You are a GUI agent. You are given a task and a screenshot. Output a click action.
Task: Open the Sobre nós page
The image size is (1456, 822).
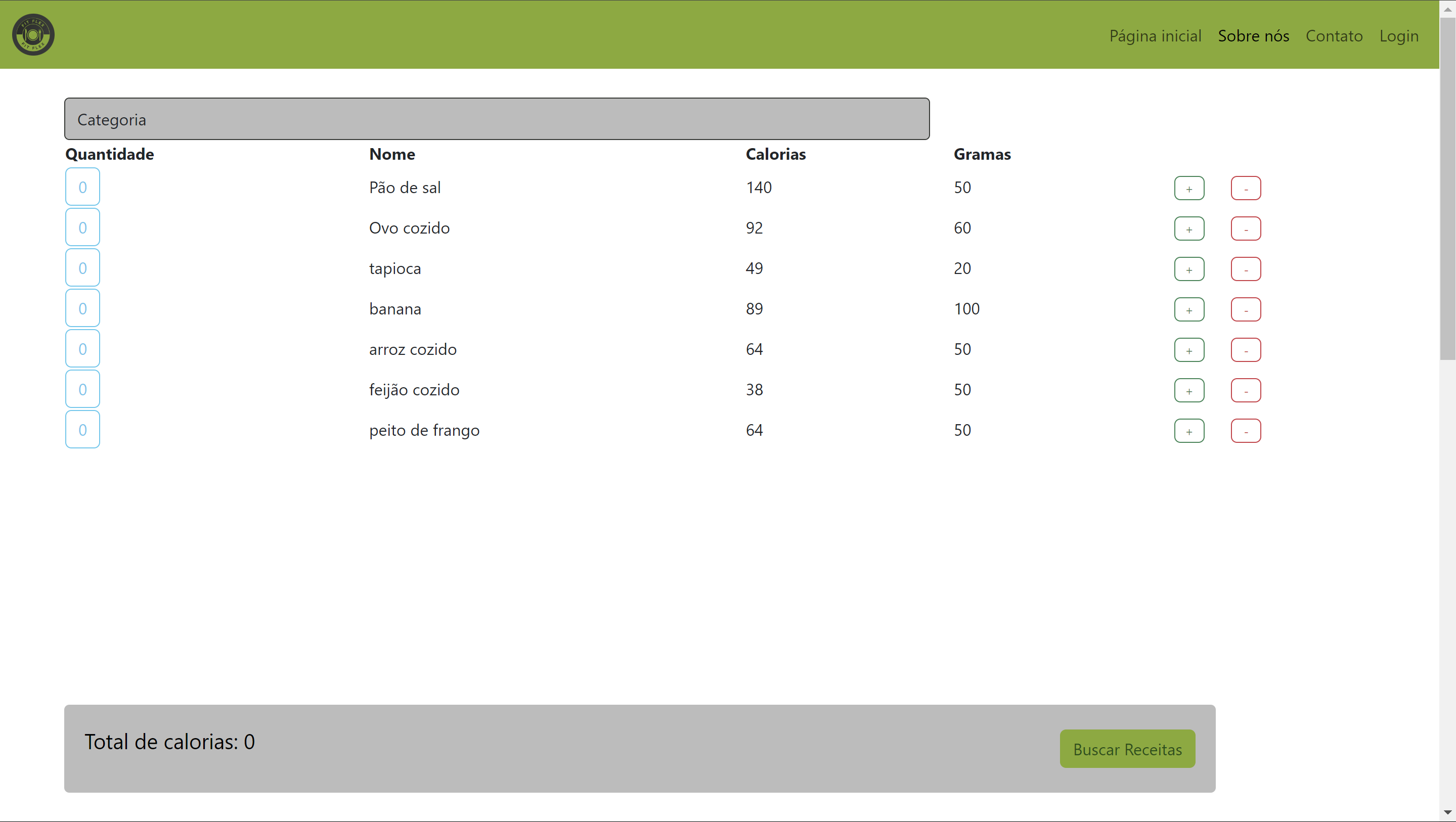click(1253, 35)
